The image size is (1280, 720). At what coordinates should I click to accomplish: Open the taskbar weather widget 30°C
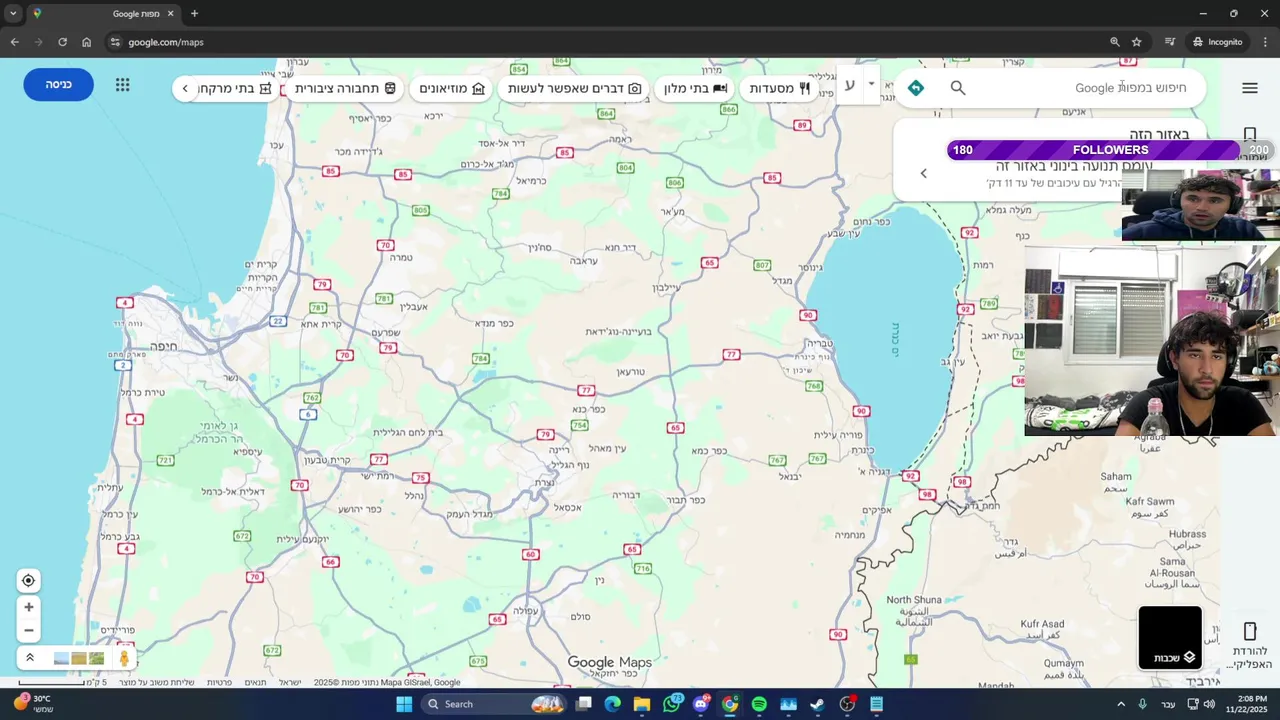[33, 704]
